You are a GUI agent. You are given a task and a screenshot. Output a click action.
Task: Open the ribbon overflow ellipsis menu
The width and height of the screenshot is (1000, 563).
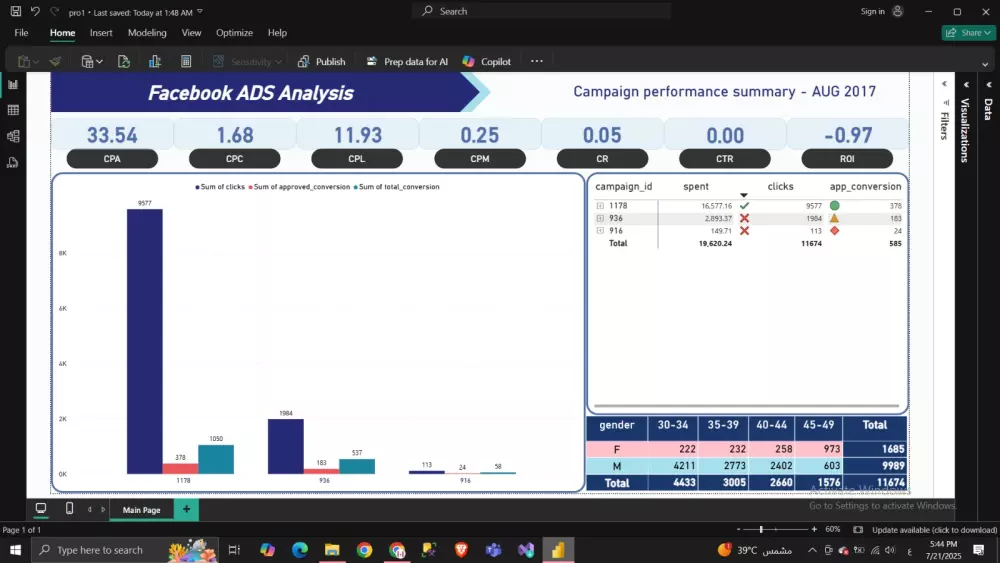[x=537, y=61]
